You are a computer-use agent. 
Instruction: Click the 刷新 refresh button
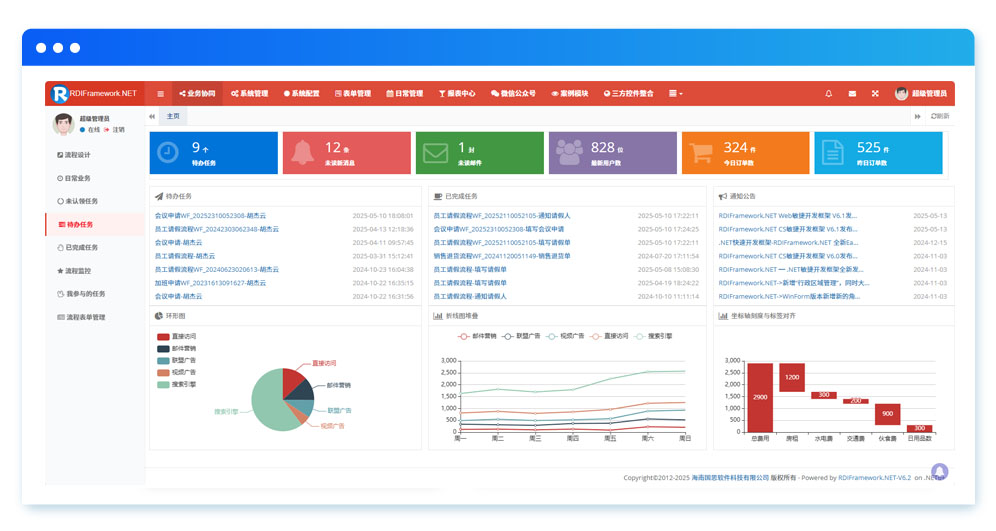(940, 116)
